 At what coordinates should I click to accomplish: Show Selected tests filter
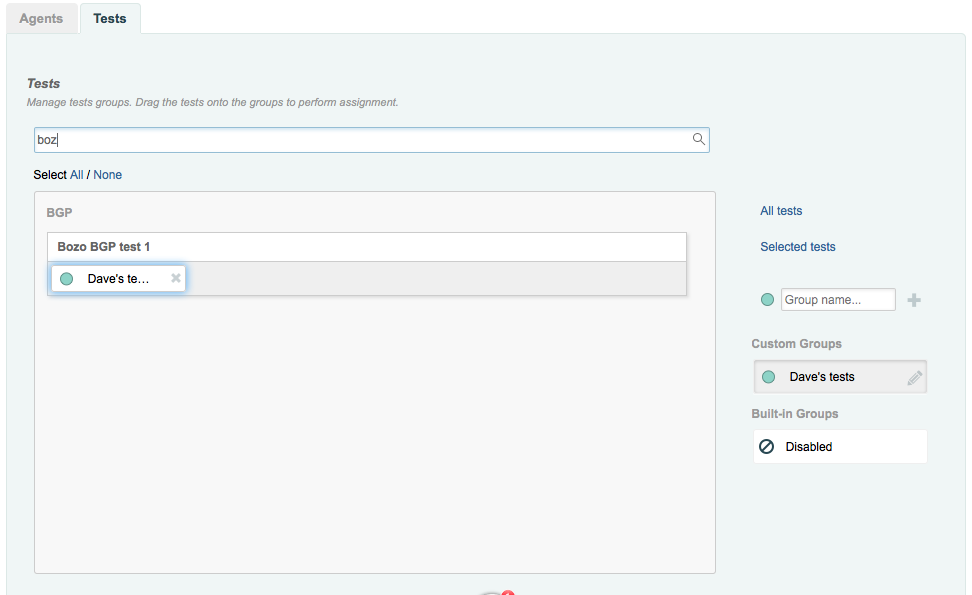click(x=798, y=247)
